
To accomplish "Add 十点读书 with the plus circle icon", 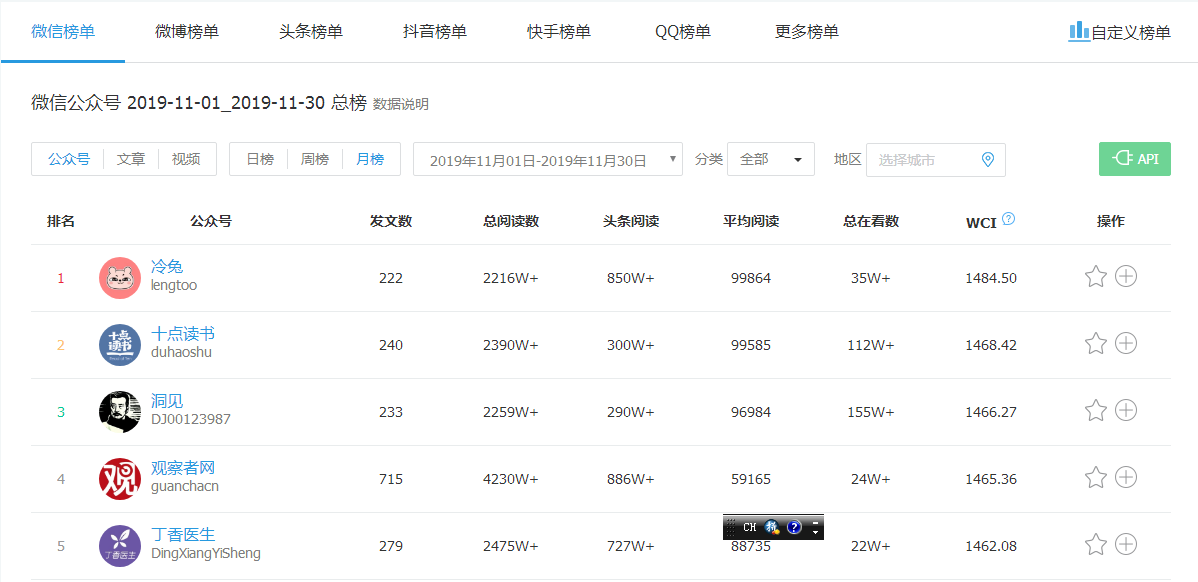I will [x=1126, y=344].
